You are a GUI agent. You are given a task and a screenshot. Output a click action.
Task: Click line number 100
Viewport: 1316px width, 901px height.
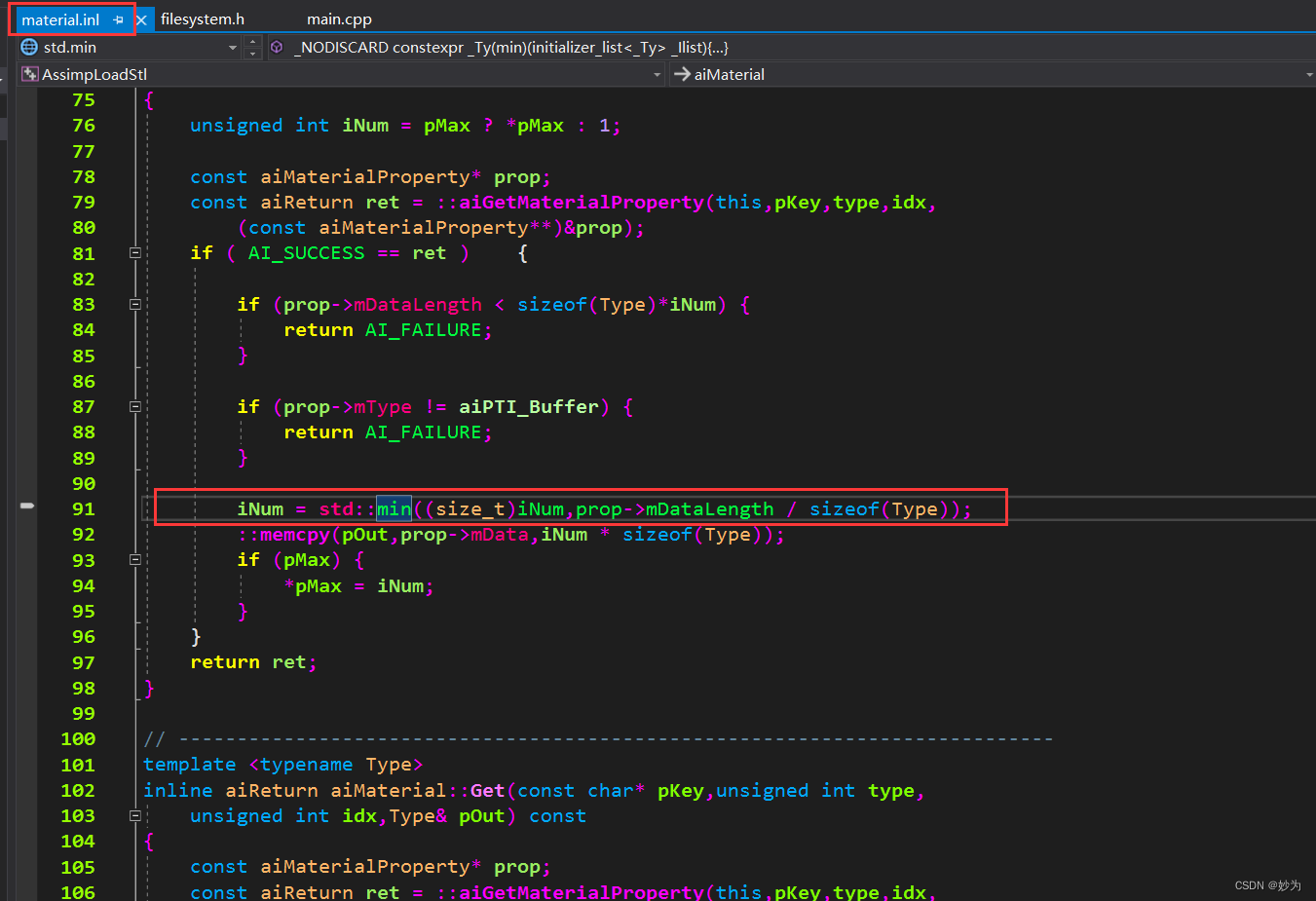(78, 739)
